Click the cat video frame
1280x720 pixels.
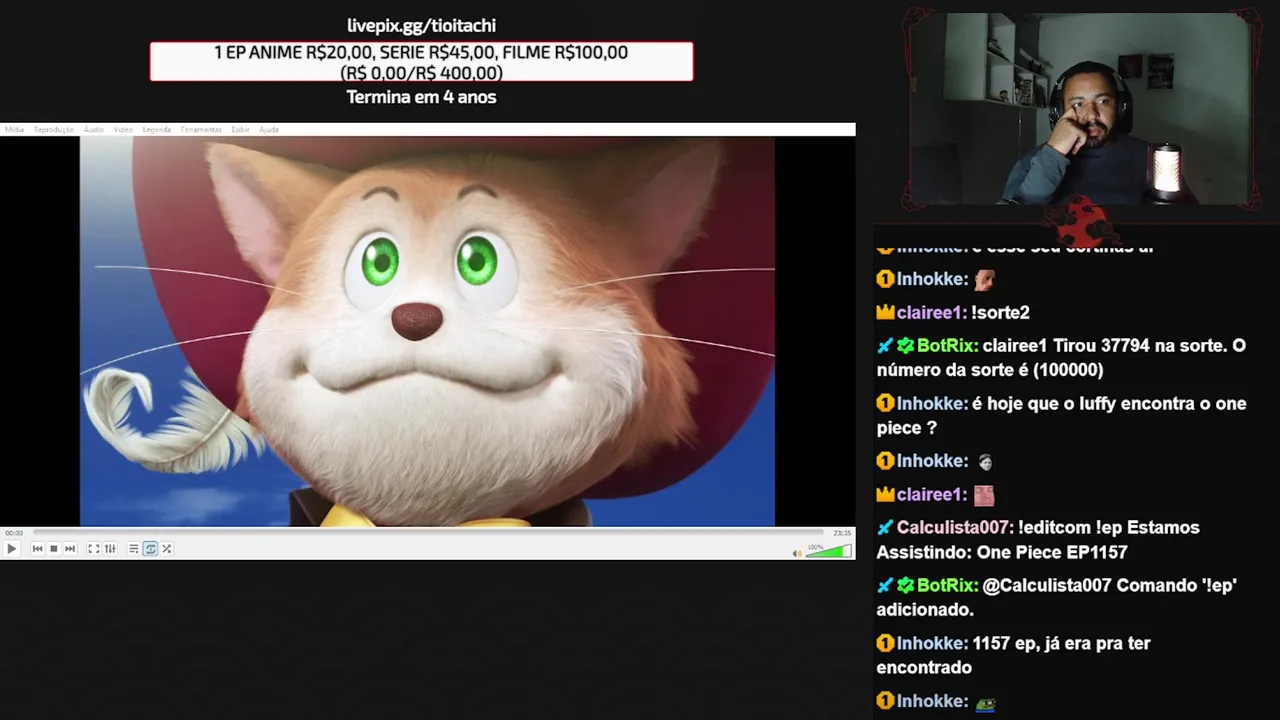pyautogui.click(x=427, y=331)
